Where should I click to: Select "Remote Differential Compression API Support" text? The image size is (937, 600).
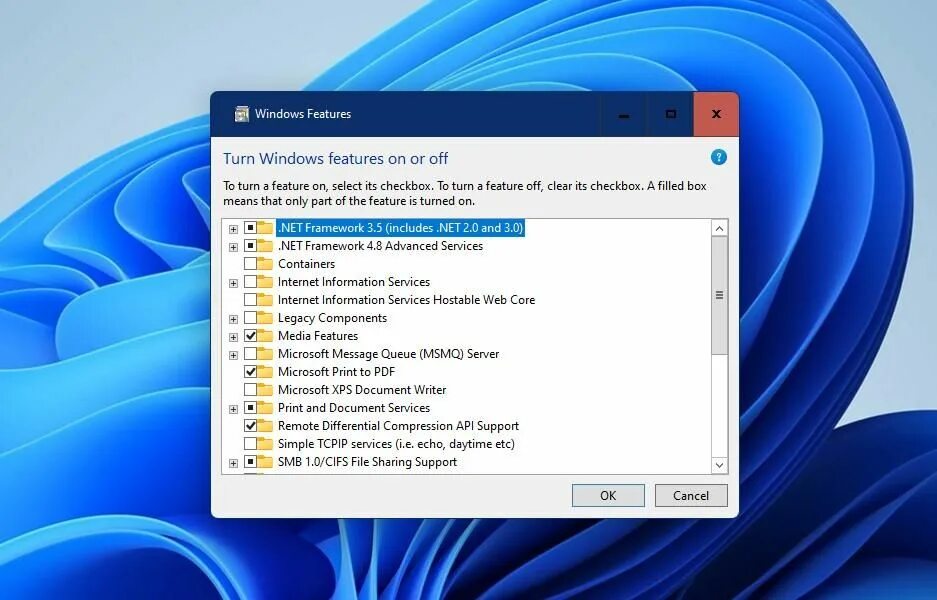[398, 425]
